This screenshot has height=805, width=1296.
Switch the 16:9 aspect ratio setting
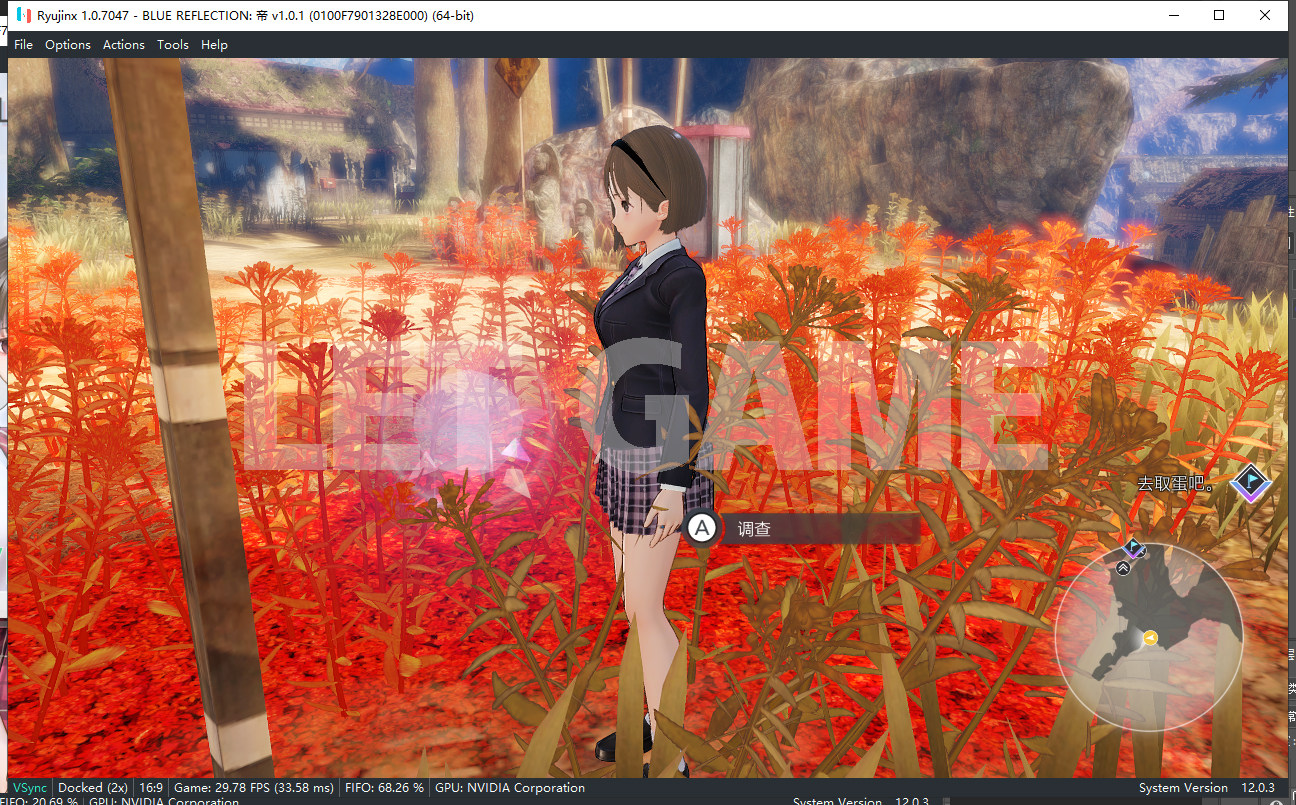(x=151, y=788)
